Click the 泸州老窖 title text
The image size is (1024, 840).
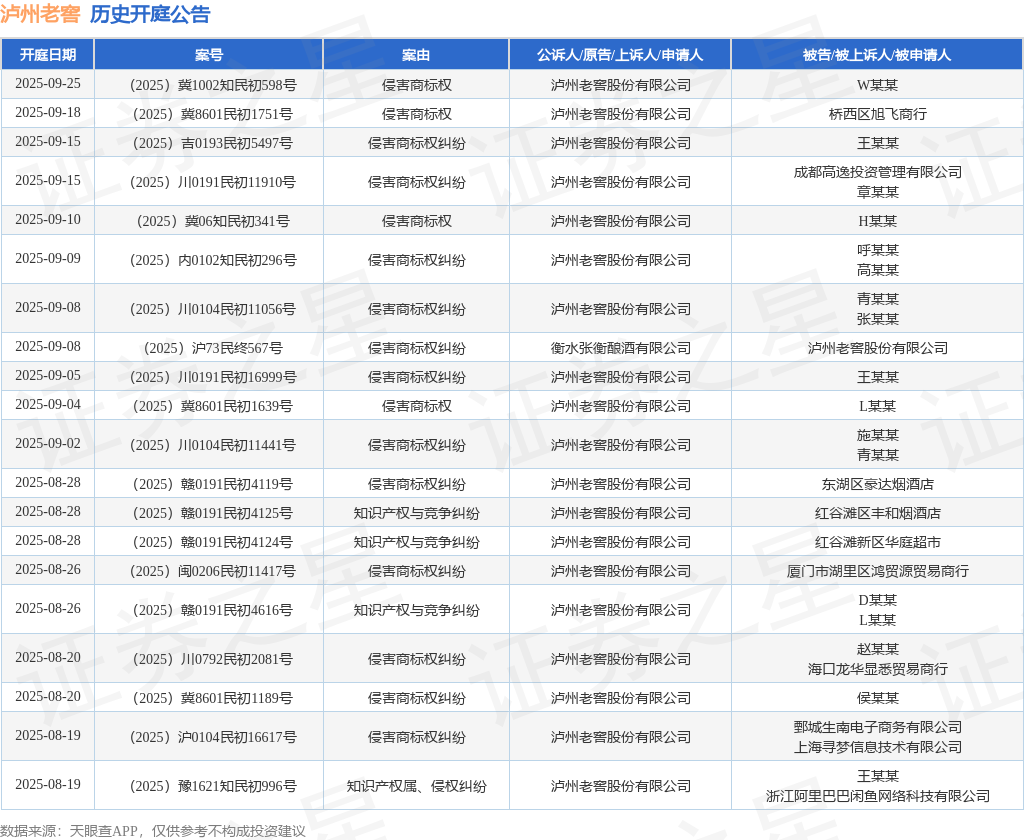click(40, 14)
